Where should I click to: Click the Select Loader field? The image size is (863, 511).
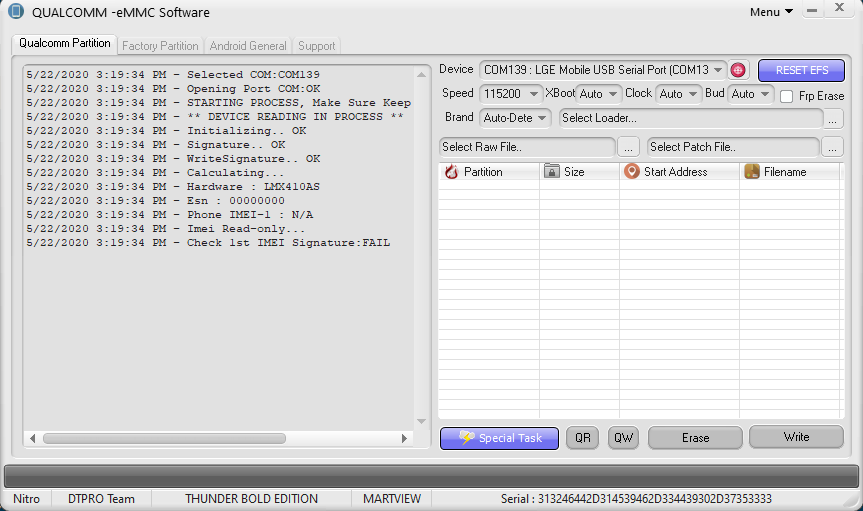click(x=691, y=118)
